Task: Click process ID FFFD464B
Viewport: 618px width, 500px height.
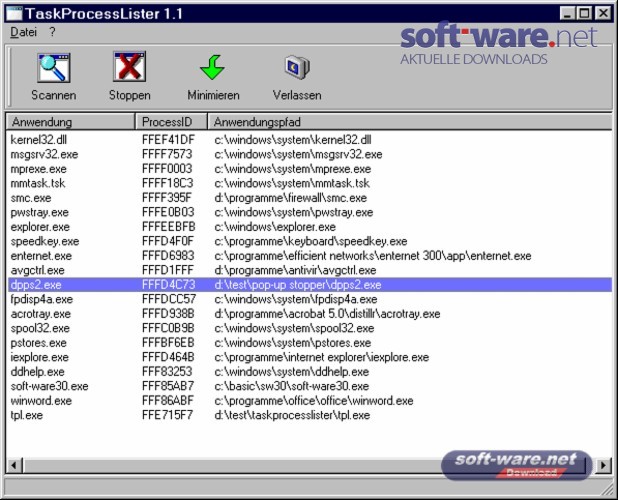Action: [168, 357]
